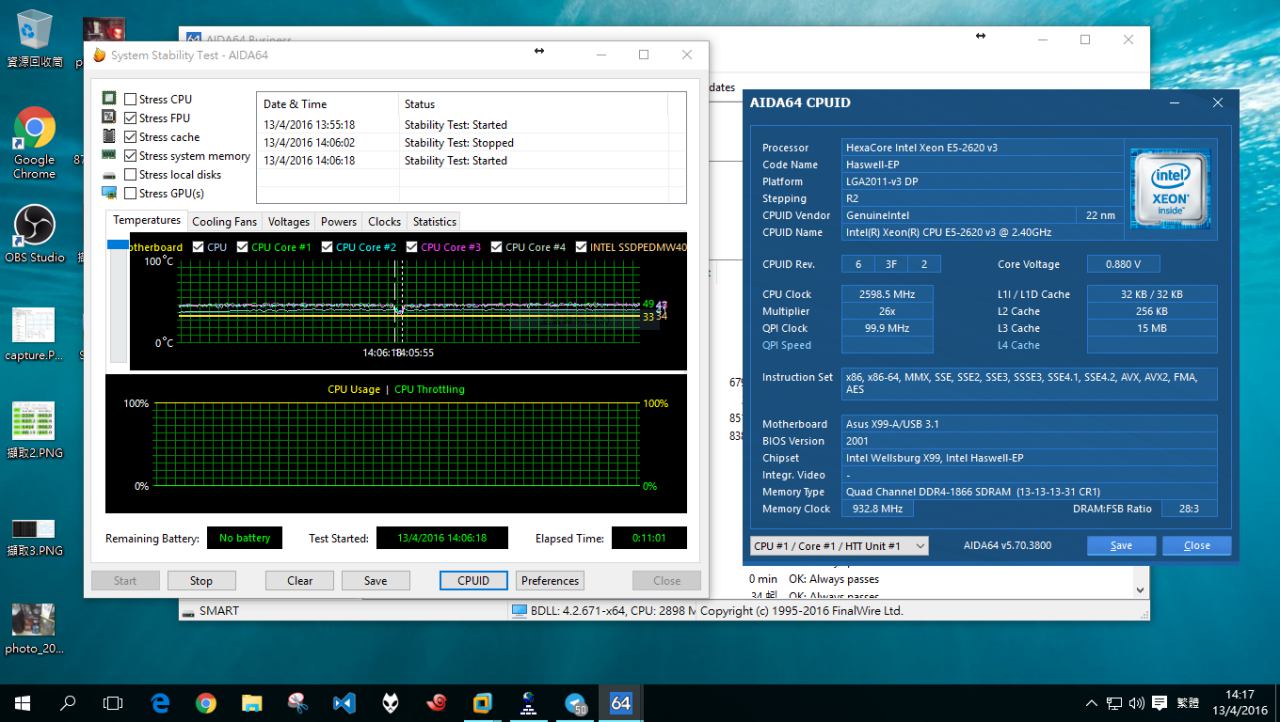
Task: Select the photo_20 desktop file
Action: pyautogui.click(x=34, y=628)
